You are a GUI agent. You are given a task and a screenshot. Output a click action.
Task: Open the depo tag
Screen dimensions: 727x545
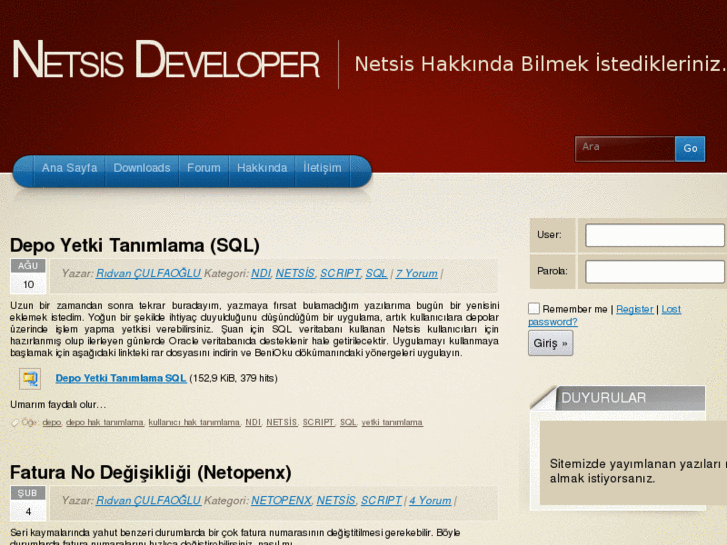coord(52,423)
